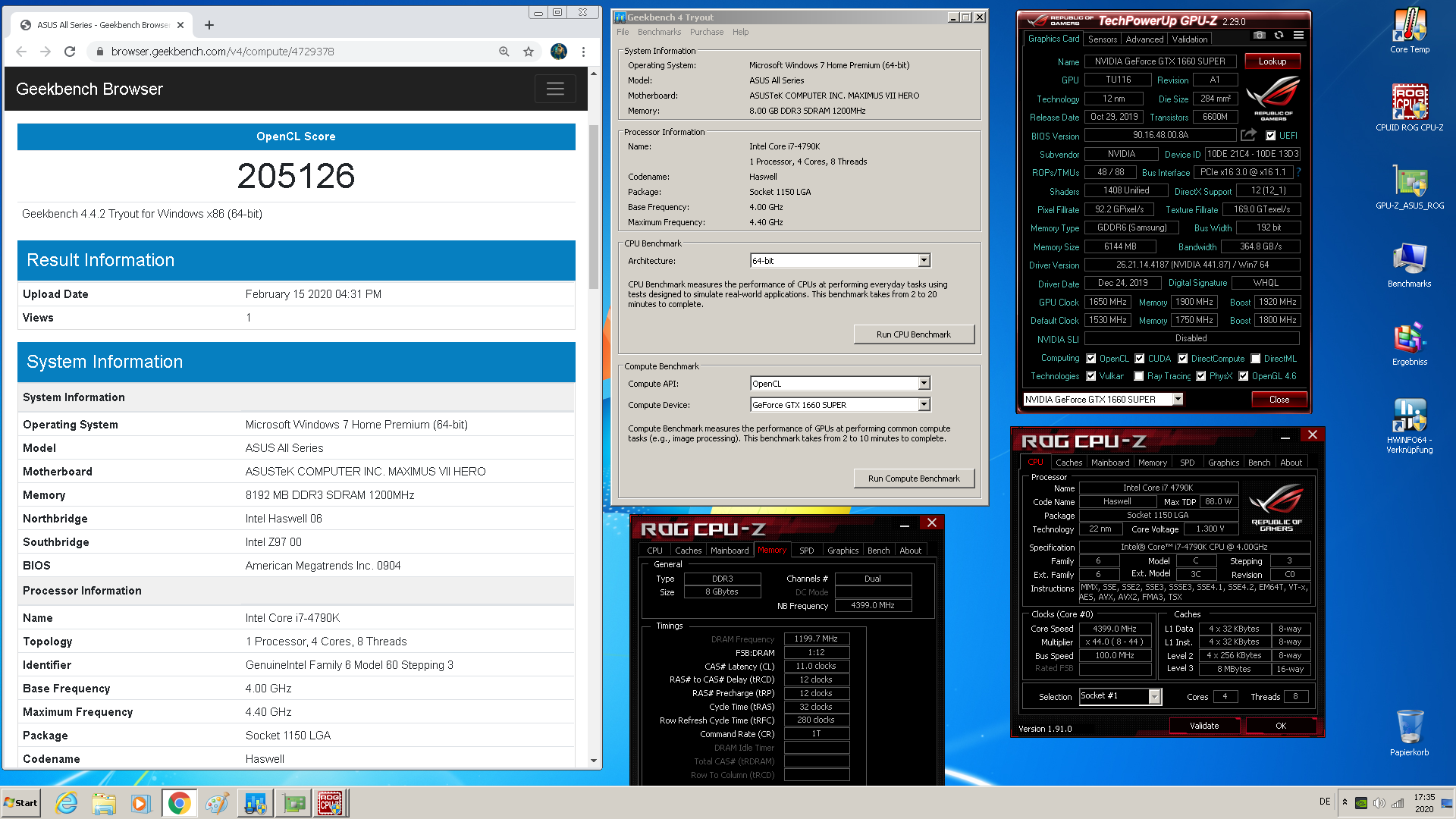The width and height of the screenshot is (1456, 819).
Task: Switch to Geekbench taskbar button
Action: (256, 803)
